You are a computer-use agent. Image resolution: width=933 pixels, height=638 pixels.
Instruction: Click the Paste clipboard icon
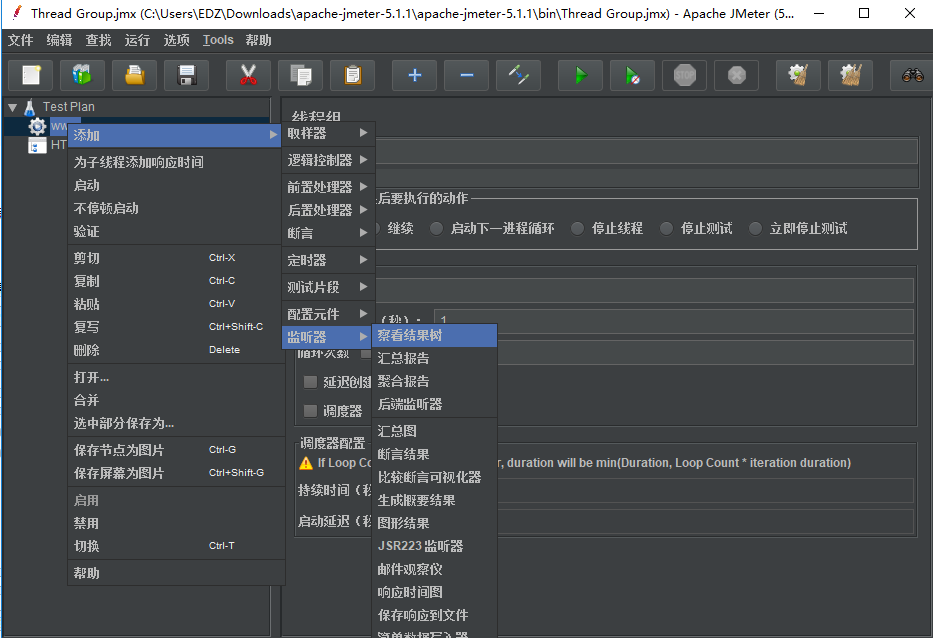point(352,76)
